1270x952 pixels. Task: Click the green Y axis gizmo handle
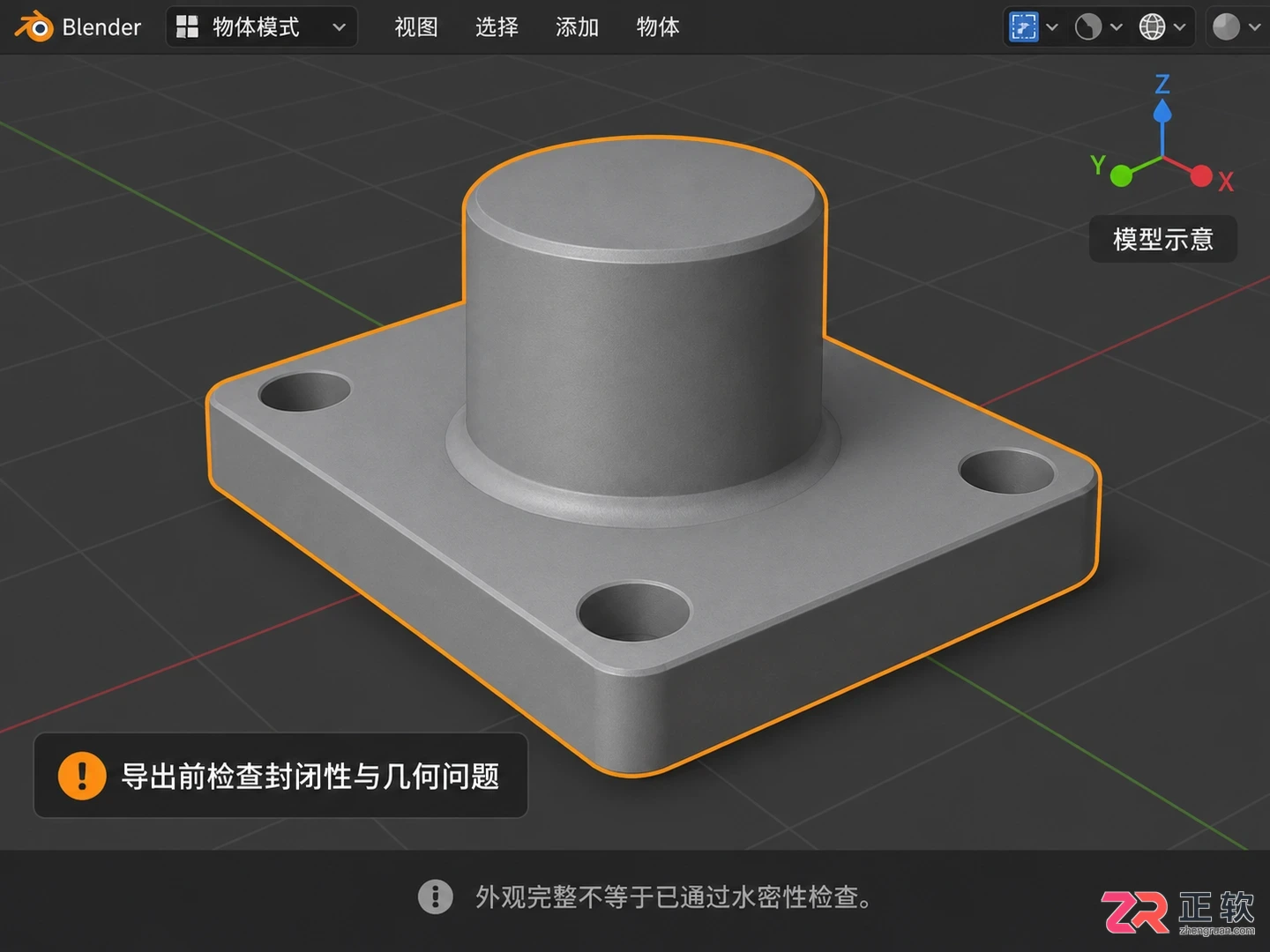[1121, 175]
